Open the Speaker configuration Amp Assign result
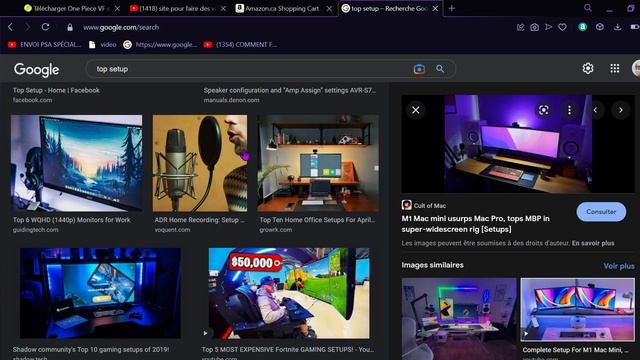The width and height of the screenshot is (640, 360). pyautogui.click(x=290, y=90)
